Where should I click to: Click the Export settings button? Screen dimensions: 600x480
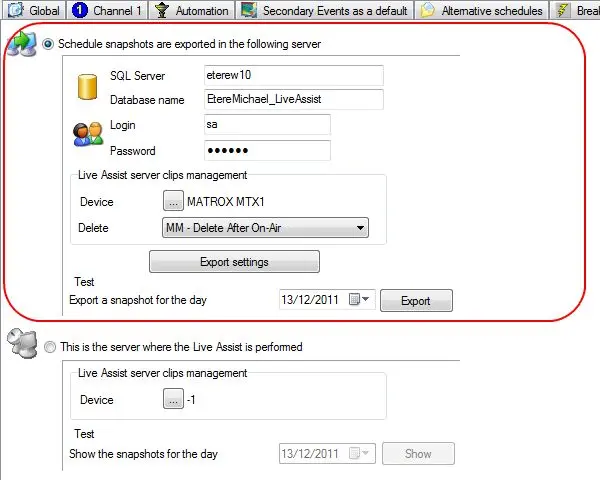click(234, 262)
